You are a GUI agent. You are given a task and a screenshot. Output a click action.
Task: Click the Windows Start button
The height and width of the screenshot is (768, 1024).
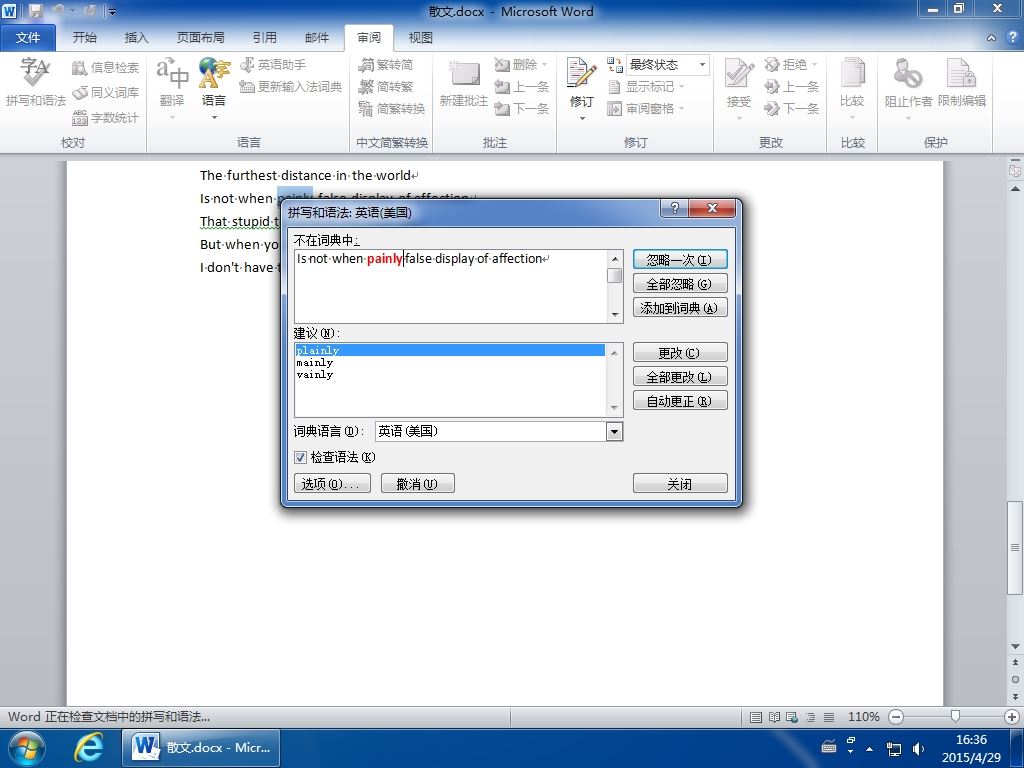pyautogui.click(x=25, y=747)
